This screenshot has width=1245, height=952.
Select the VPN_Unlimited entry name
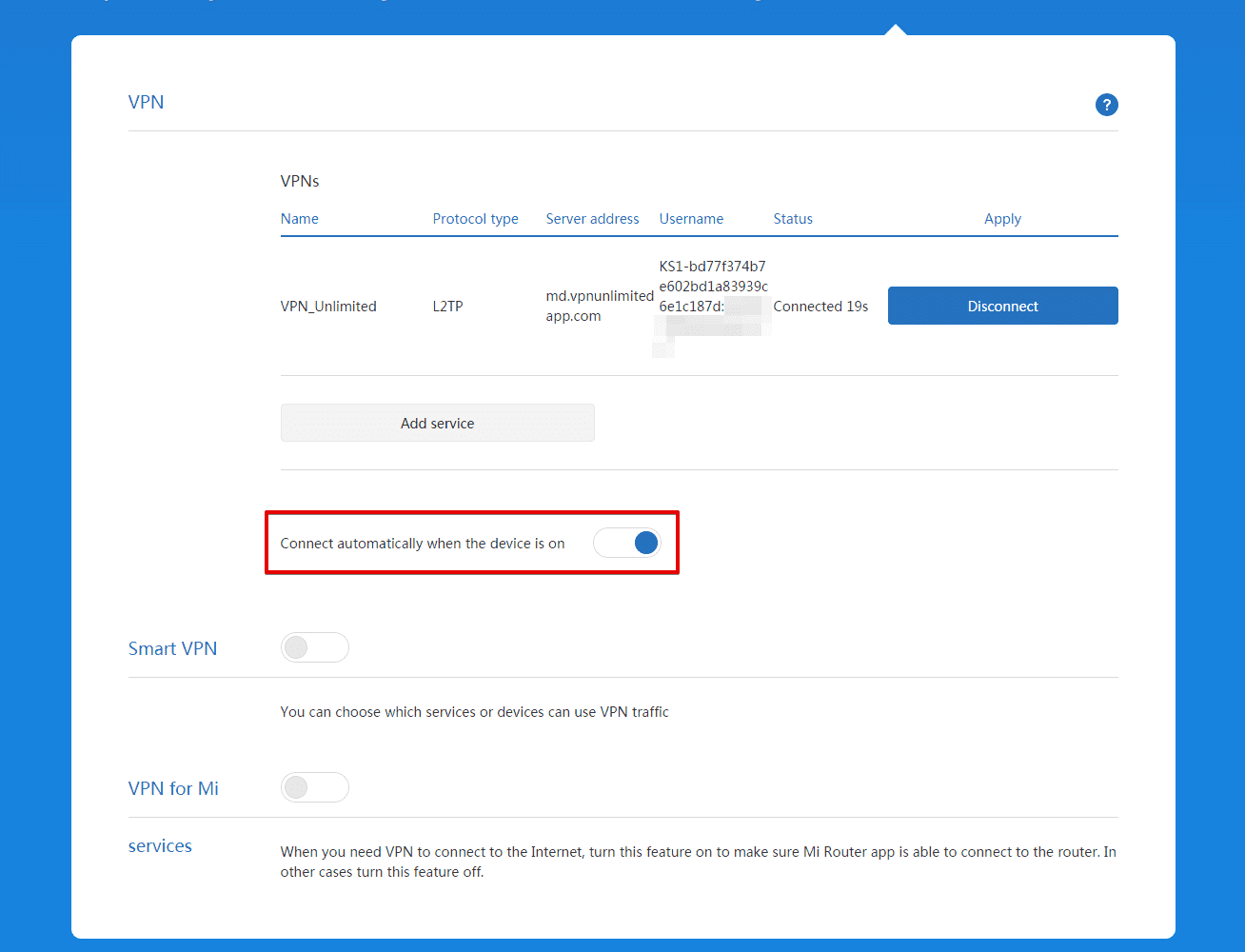pyautogui.click(x=328, y=306)
